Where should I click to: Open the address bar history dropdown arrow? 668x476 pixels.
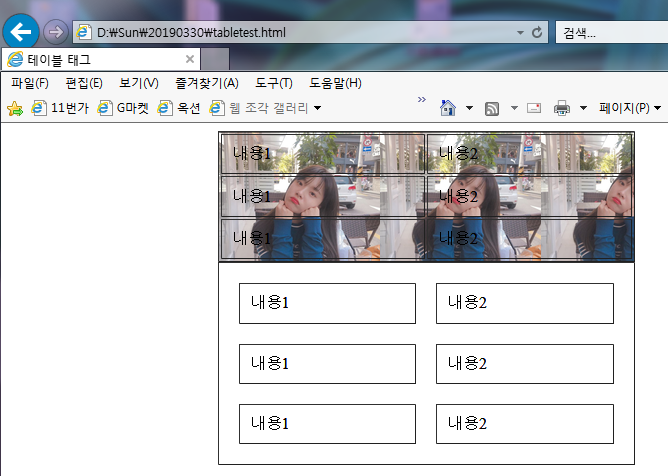(x=520, y=32)
